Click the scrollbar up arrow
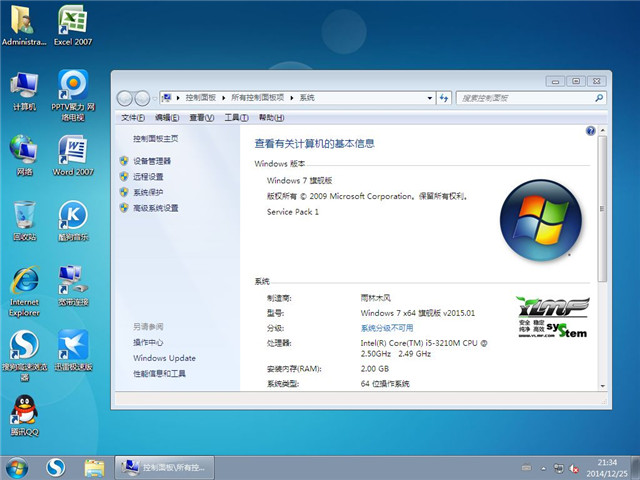 point(602,131)
